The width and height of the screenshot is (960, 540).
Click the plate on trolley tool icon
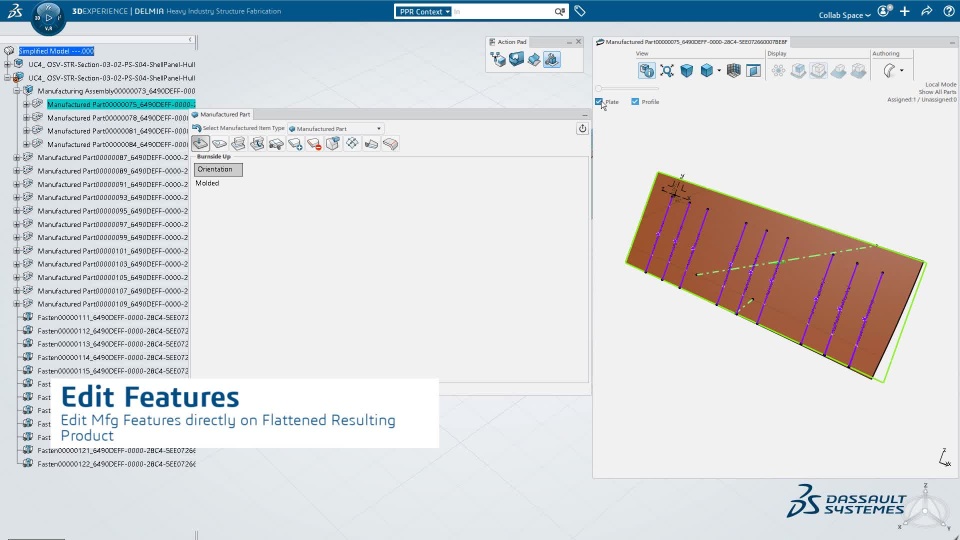pyautogui.click(x=276, y=144)
